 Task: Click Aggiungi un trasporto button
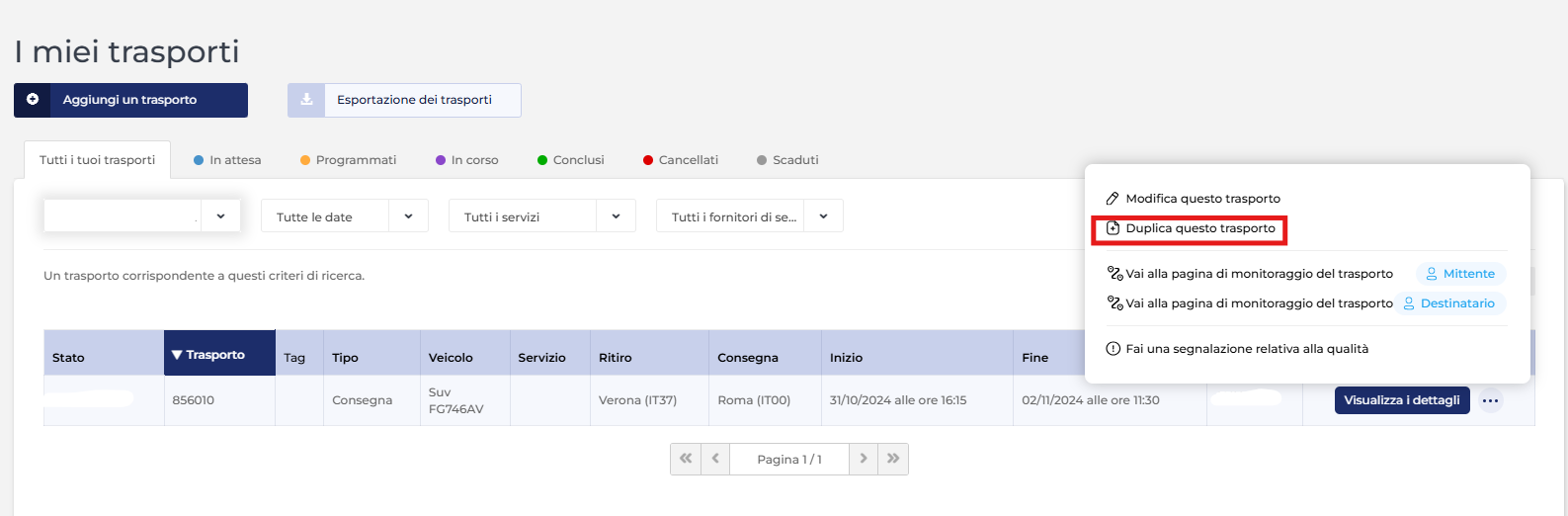130,100
